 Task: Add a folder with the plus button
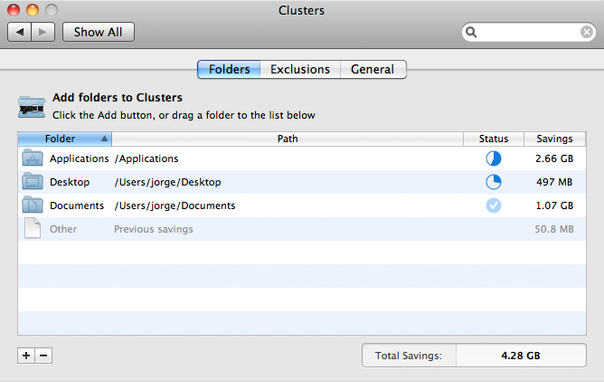(26, 355)
